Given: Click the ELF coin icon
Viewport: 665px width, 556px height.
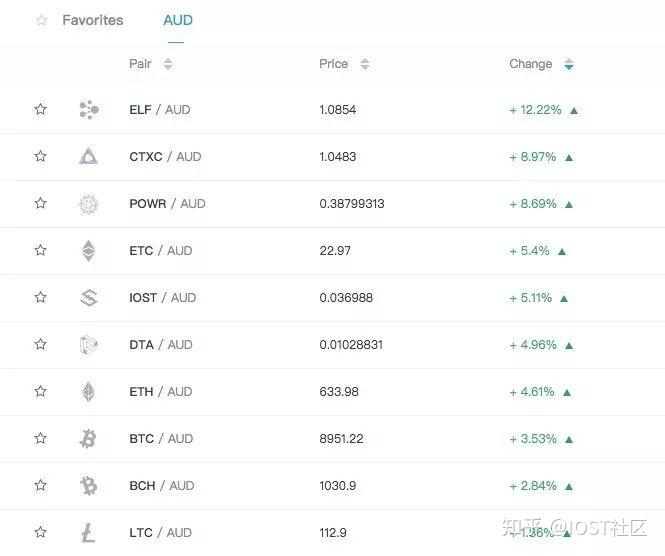Looking at the screenshot, I should tap(89, 110).
